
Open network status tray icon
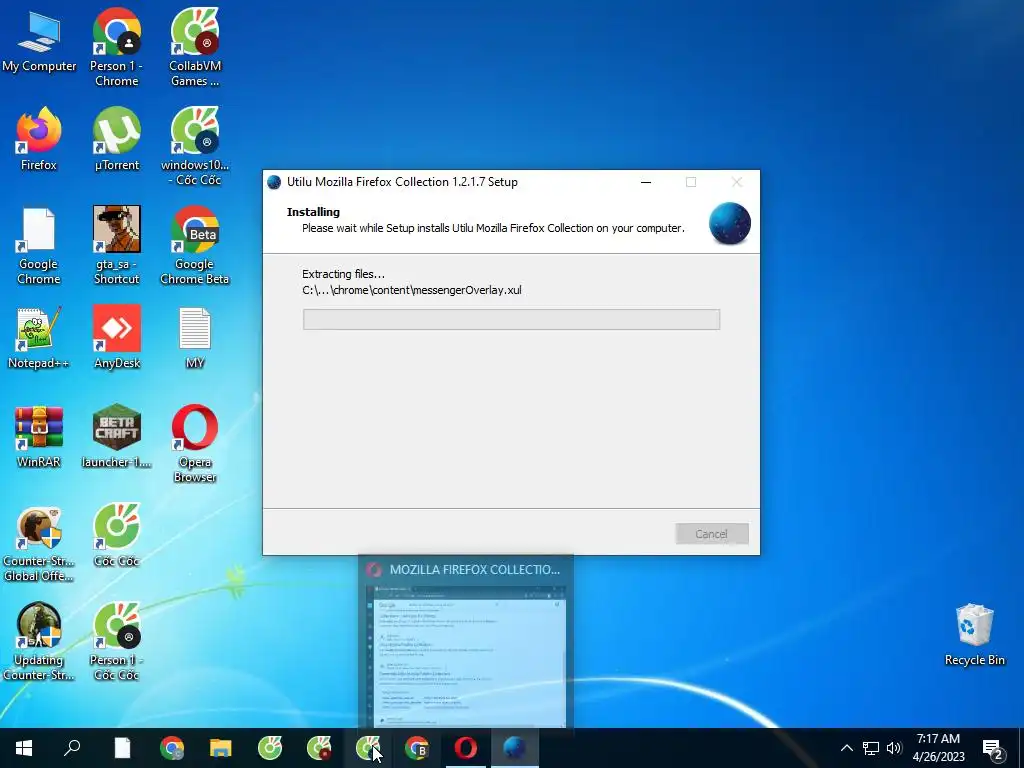point(871,748)
